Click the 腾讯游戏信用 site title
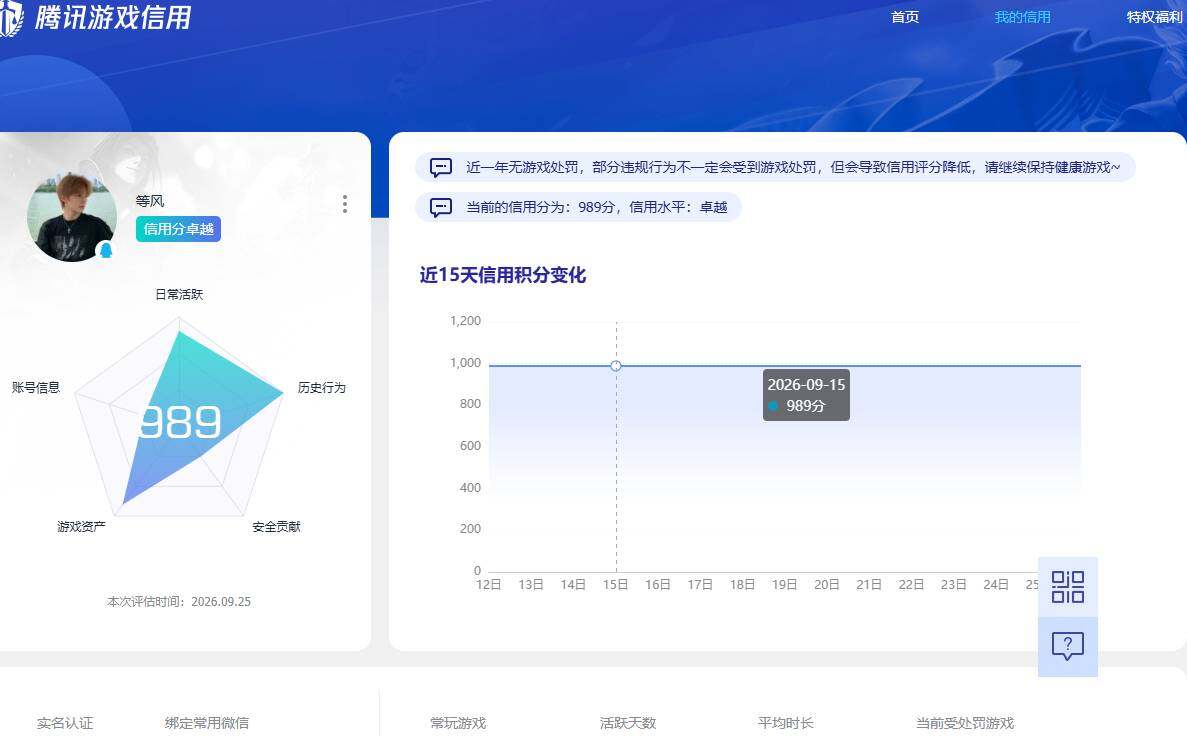 [x=113, y=17]
